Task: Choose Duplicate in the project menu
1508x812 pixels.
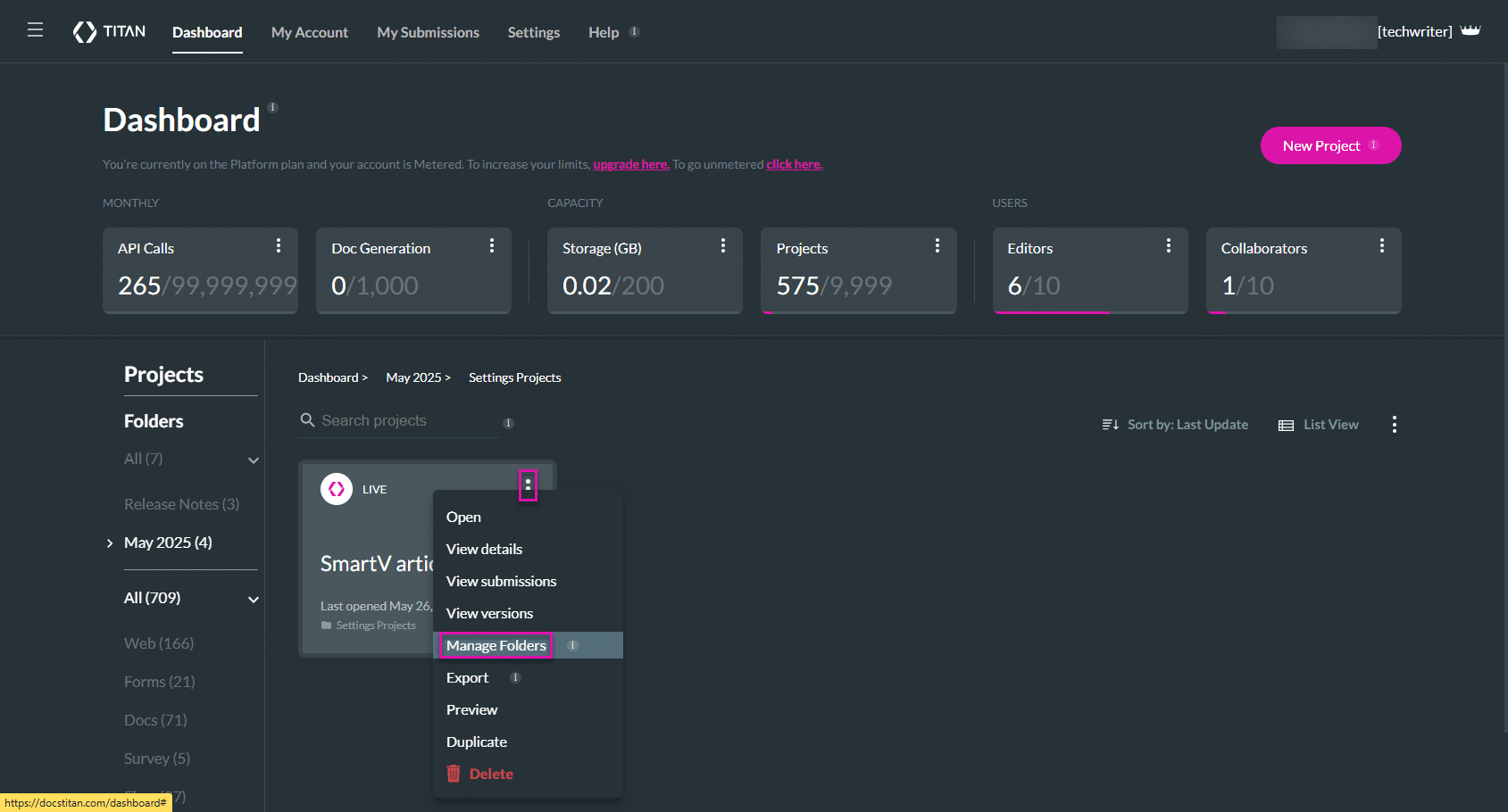Action: click(x=477, y=742)
